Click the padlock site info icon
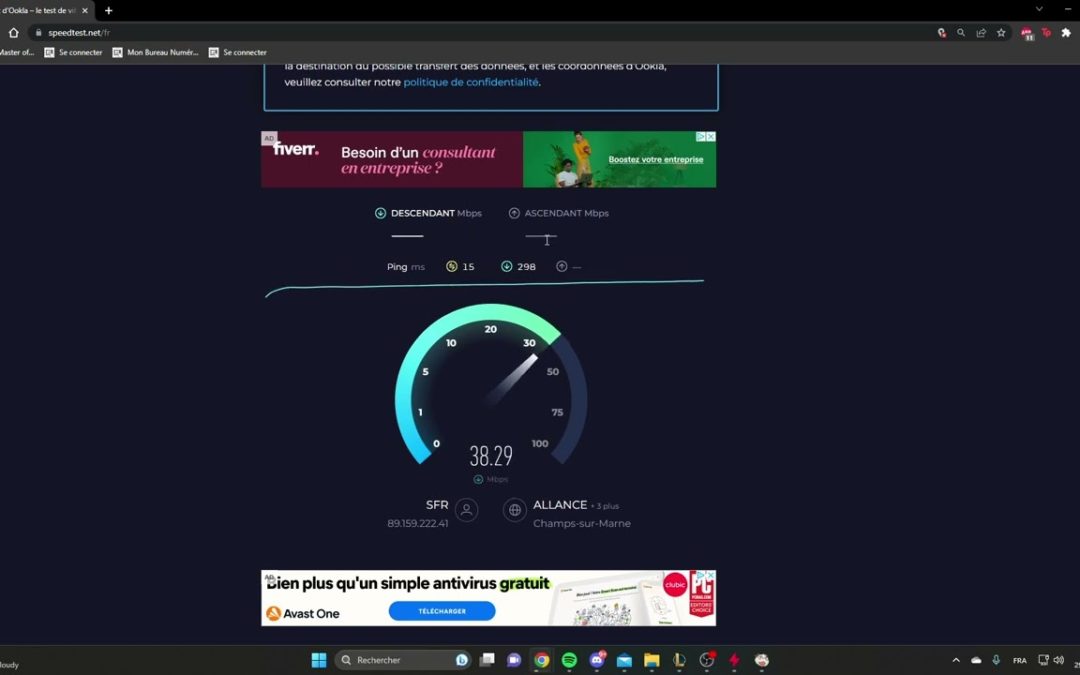 [39, 32]
